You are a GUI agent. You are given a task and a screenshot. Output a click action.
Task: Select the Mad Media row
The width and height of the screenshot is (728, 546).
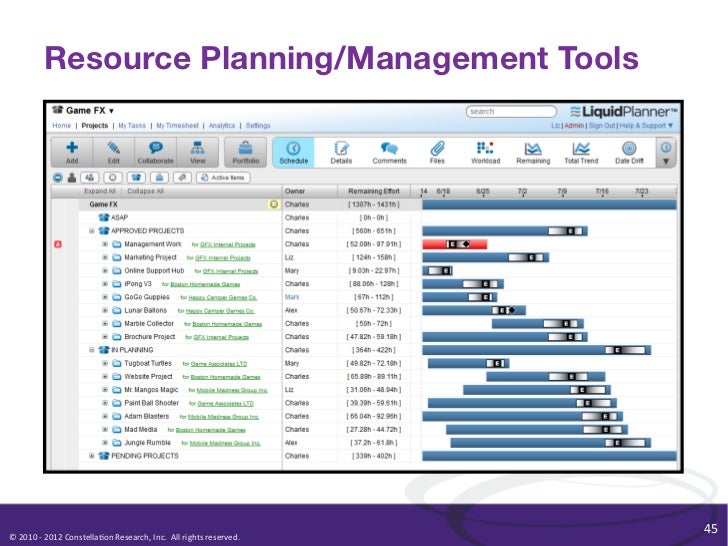tap(364, 429)
